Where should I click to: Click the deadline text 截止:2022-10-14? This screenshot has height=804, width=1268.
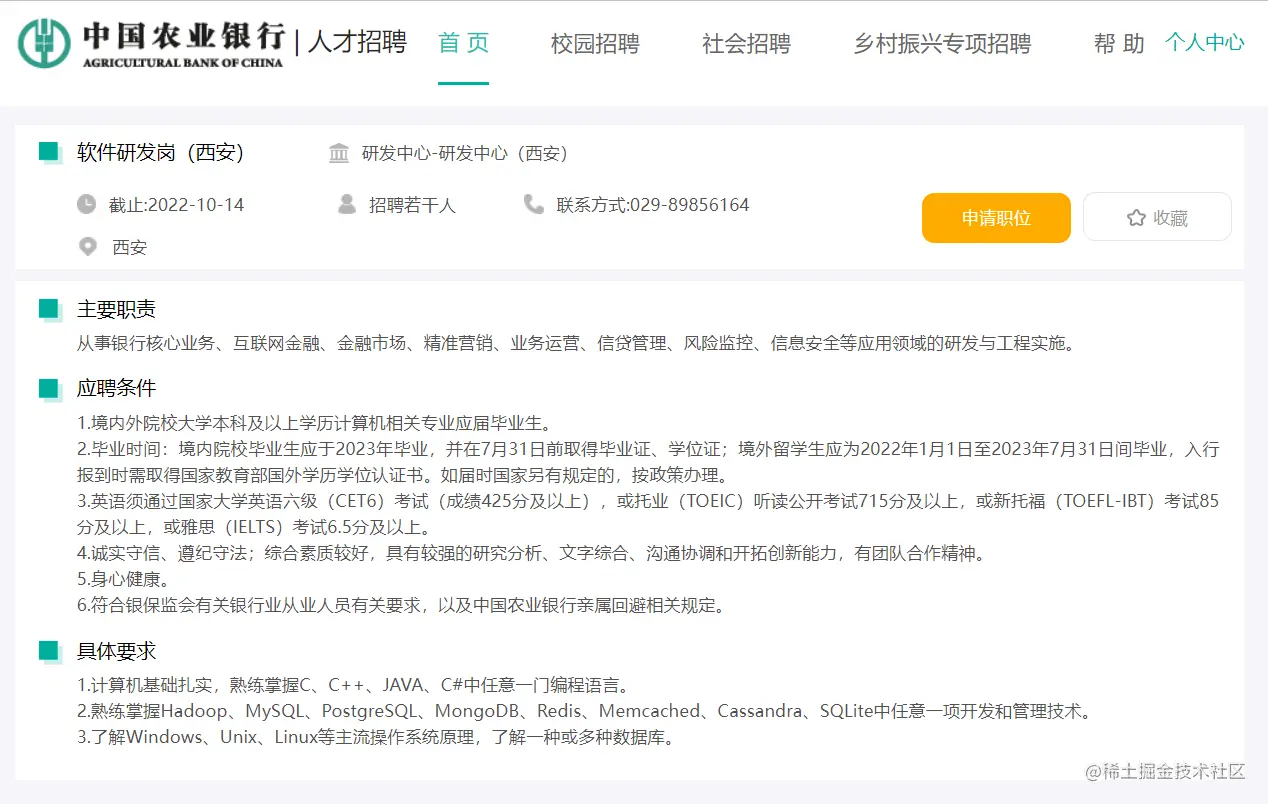click(176, 205)
